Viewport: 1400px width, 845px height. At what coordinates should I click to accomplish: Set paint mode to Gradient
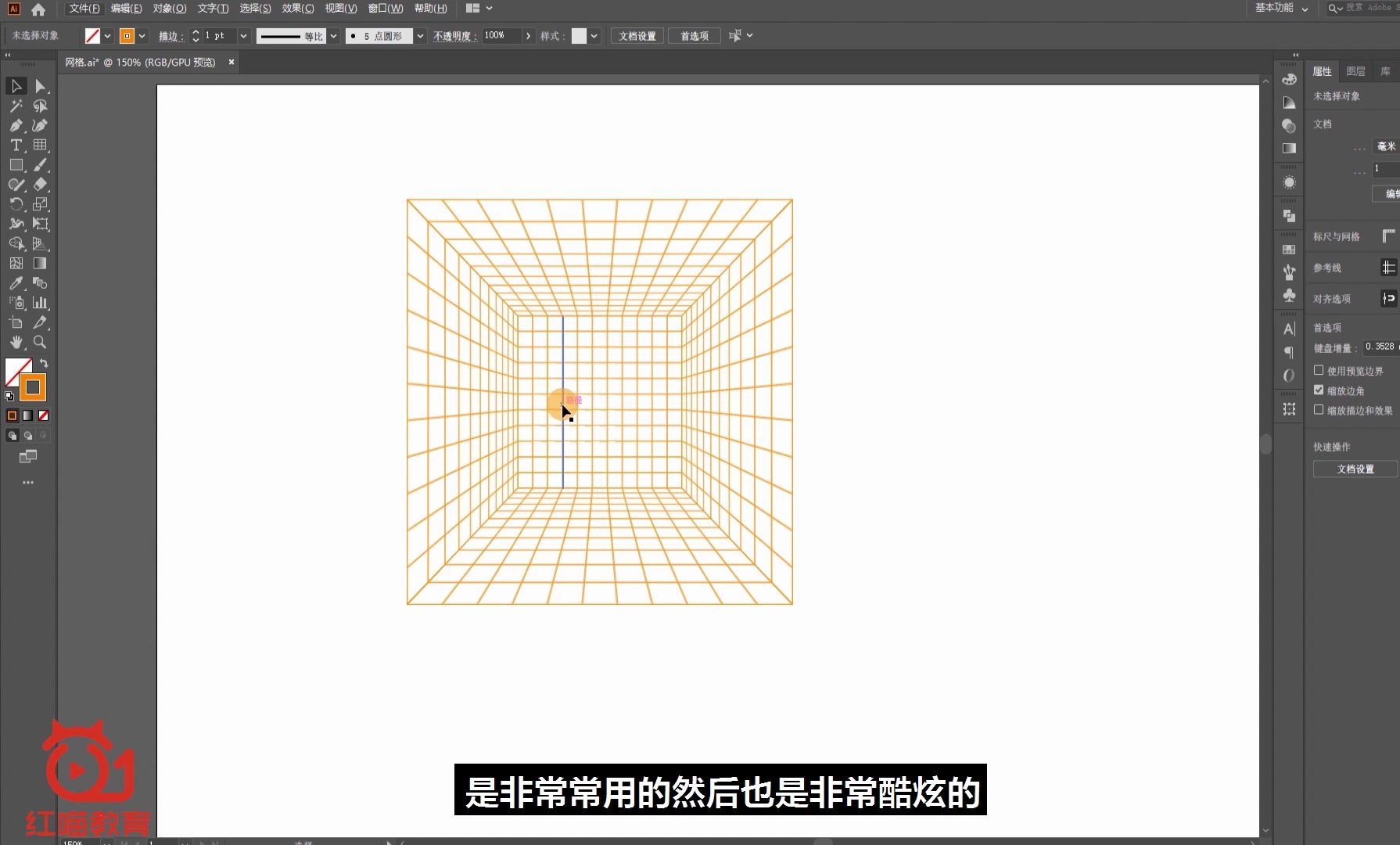(x=27, y=415)
